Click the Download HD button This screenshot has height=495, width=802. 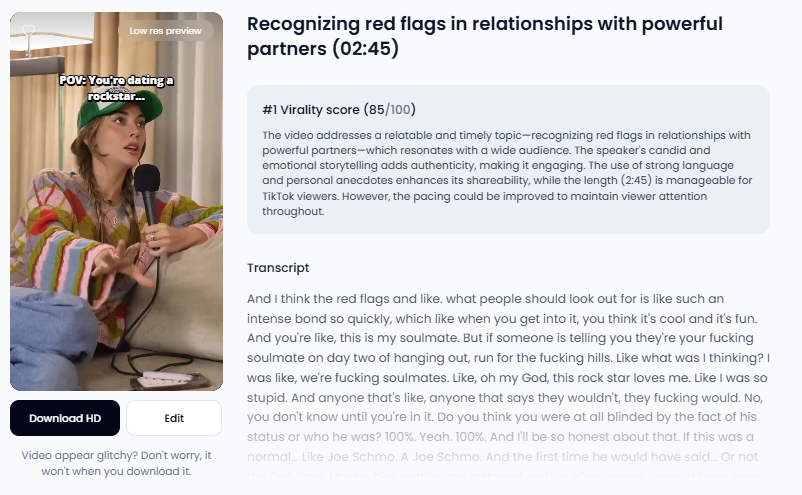(x=65, y=418)
